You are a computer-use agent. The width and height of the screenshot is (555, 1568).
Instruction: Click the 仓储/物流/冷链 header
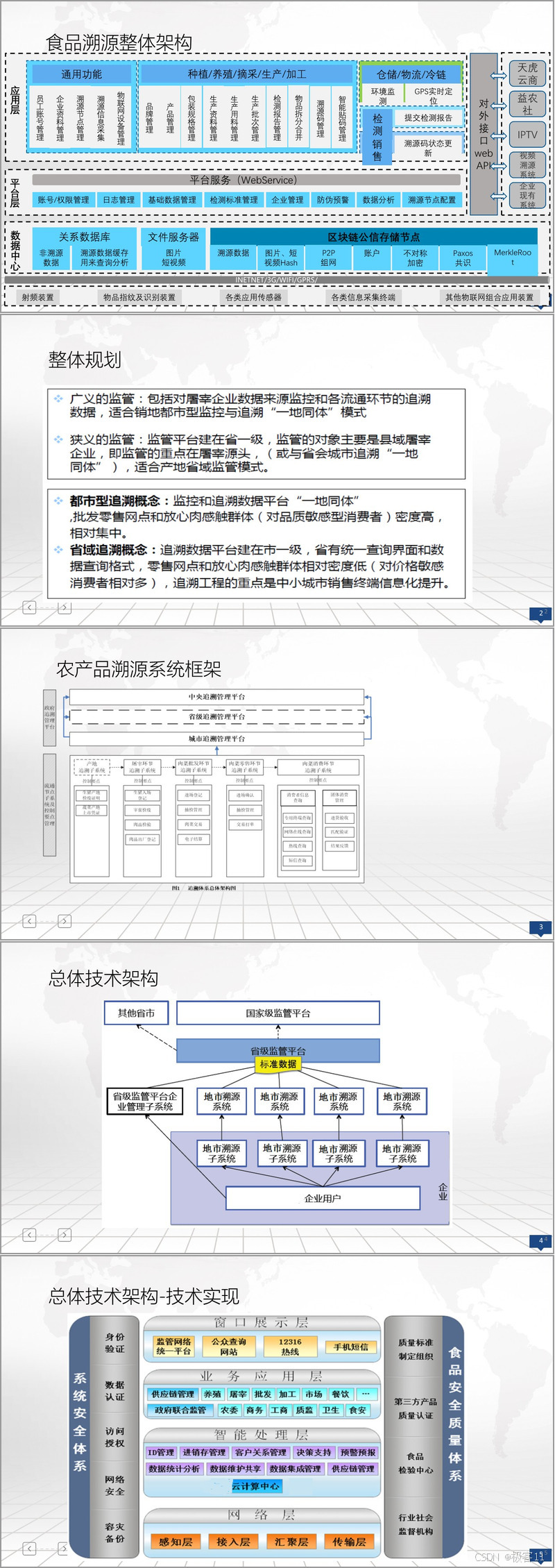pos(411,74)
